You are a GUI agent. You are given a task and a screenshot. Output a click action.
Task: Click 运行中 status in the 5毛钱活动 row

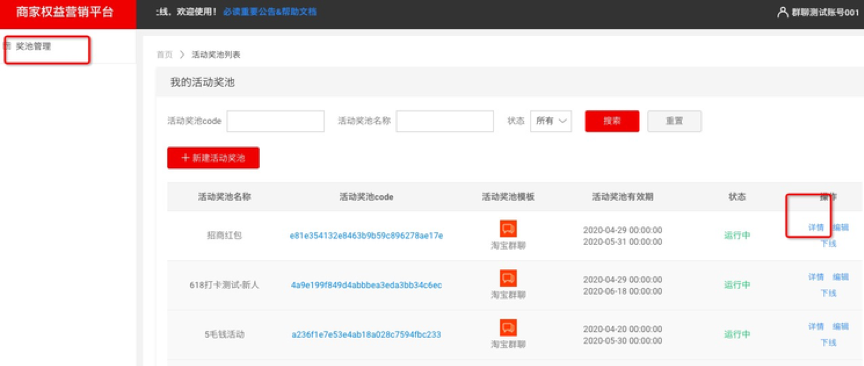737,335
